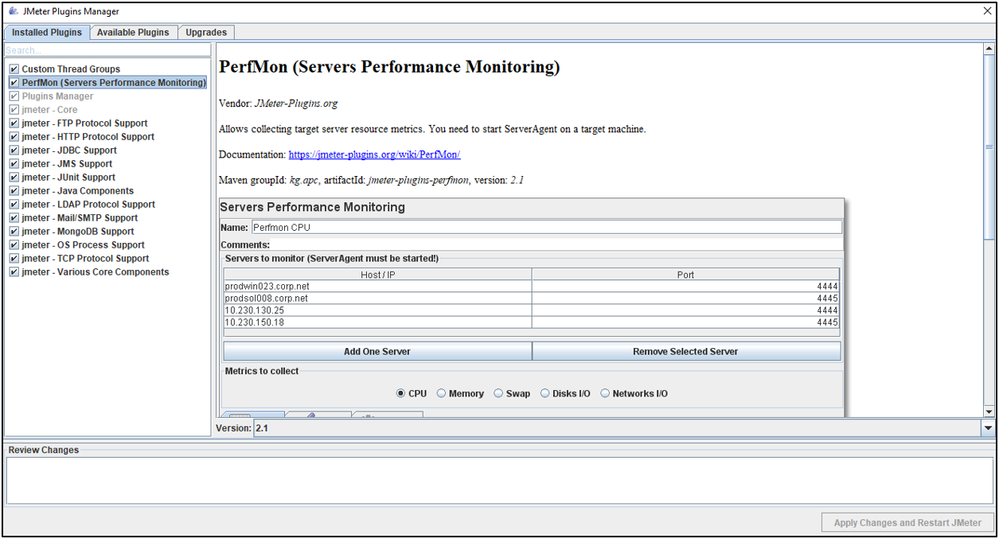Uncheck jmeter - HTTP Protocol Support checkbox
Image resolution: width=999 pixels, height=539 pixels.
click(x=14, y=136)
